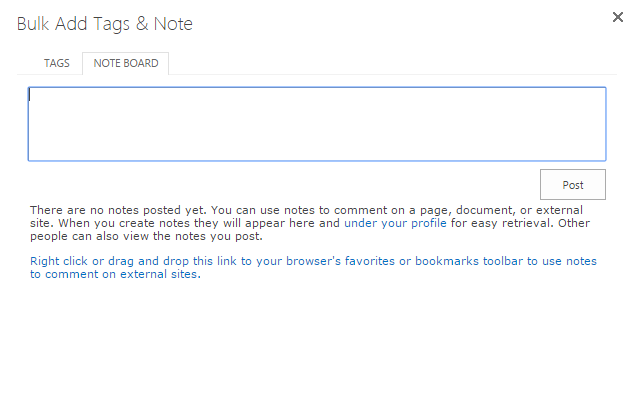Click the active NOTE BOARD tab label
Screen dimensions: 629x418
tap(126, 63)
